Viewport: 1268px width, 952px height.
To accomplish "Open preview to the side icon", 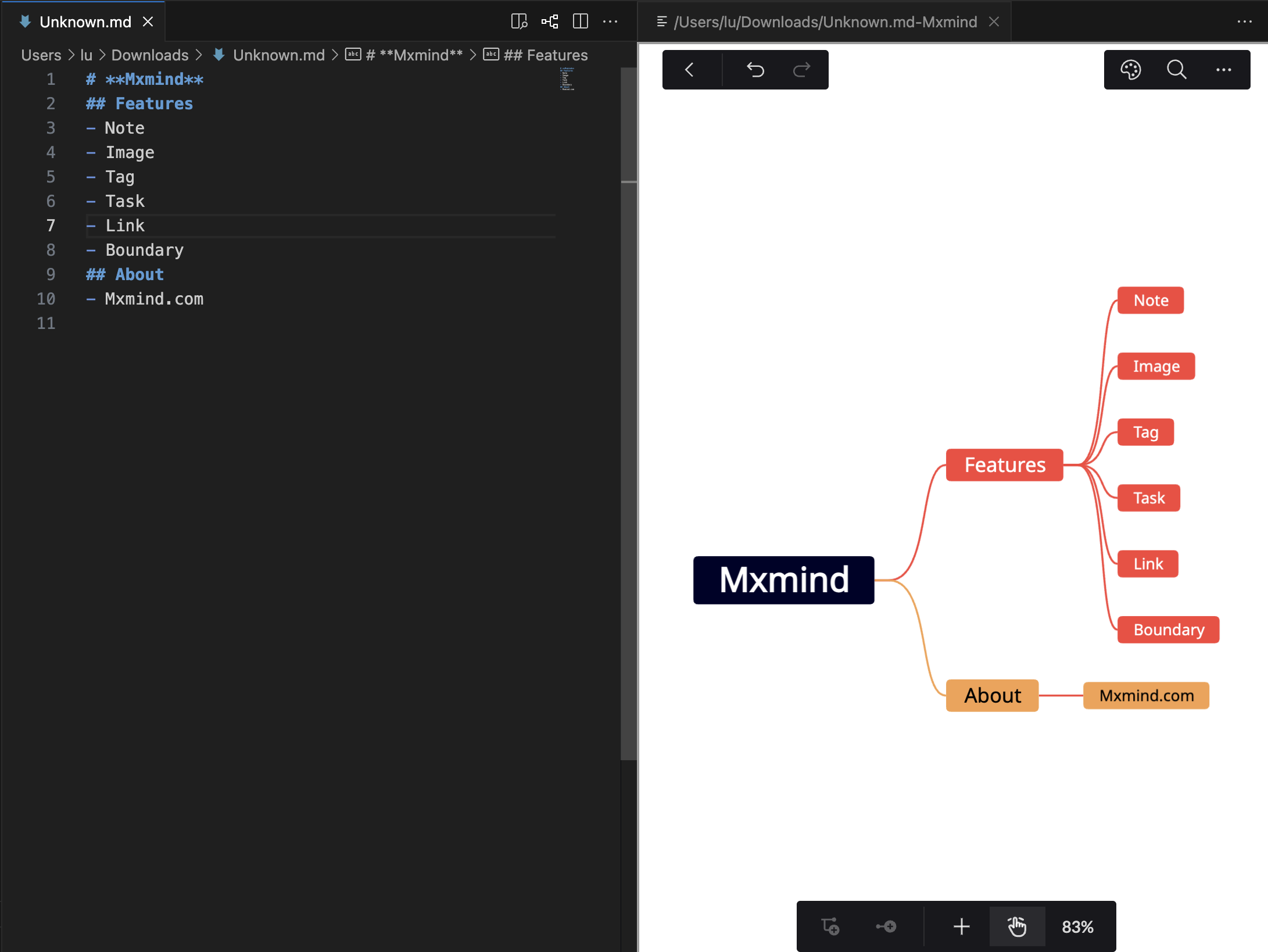I will (x=519, y=22).
